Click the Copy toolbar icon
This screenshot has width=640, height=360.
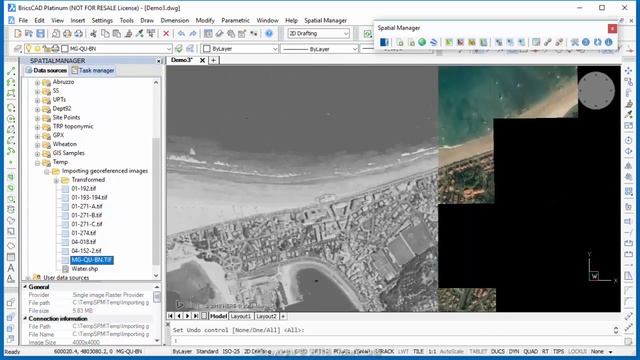click(105, 33)
